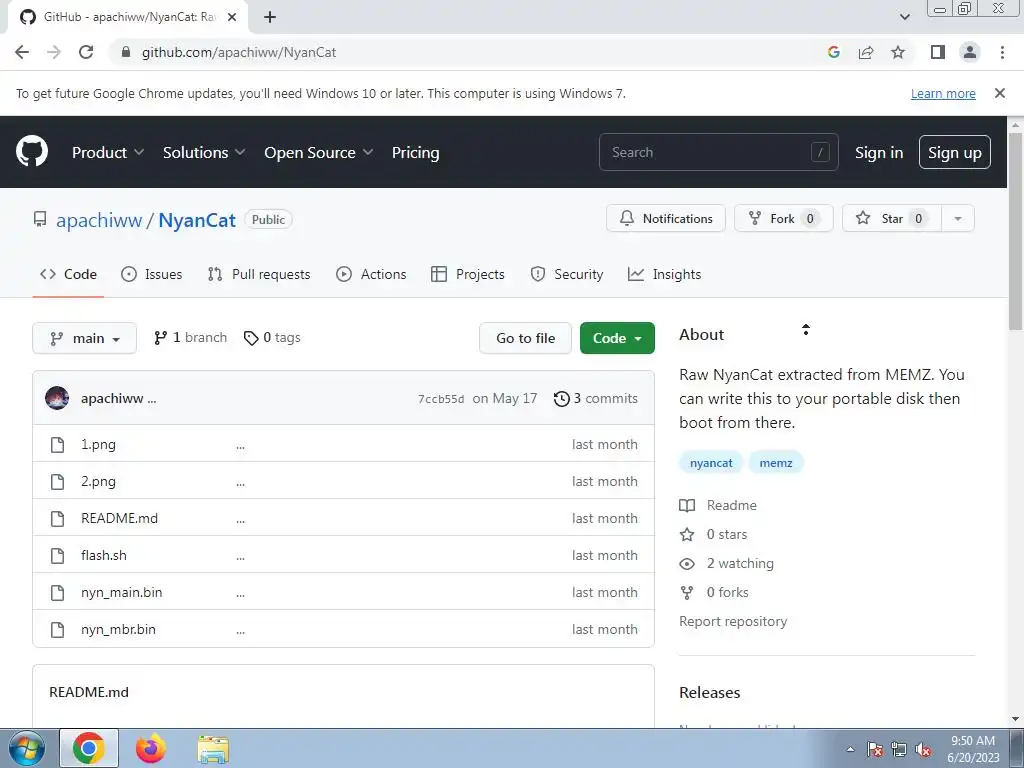Expand the Product menu

(108, 152)
